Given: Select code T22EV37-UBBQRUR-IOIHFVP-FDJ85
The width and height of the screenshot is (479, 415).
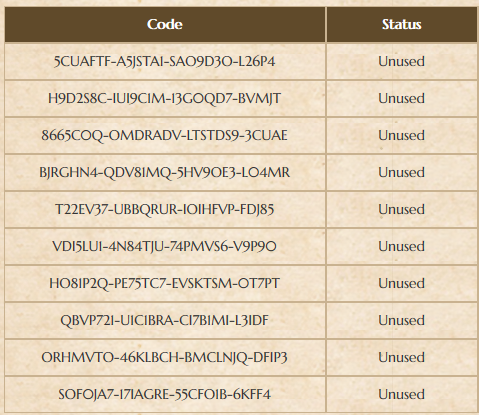Looking at the screenshot, I should click(x=165, y=210).
